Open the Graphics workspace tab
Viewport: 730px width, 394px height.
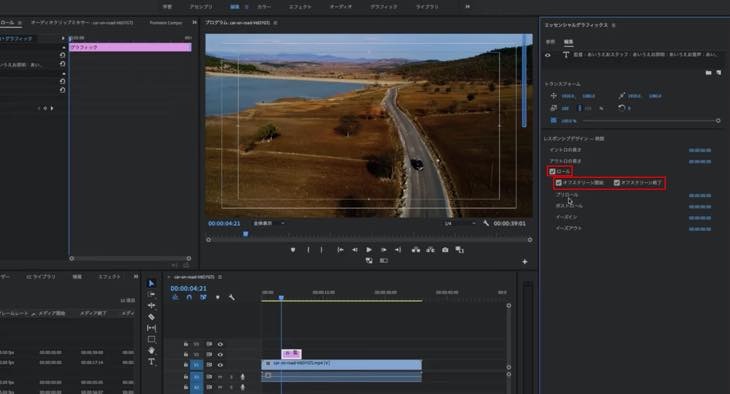tap(384, 7)
